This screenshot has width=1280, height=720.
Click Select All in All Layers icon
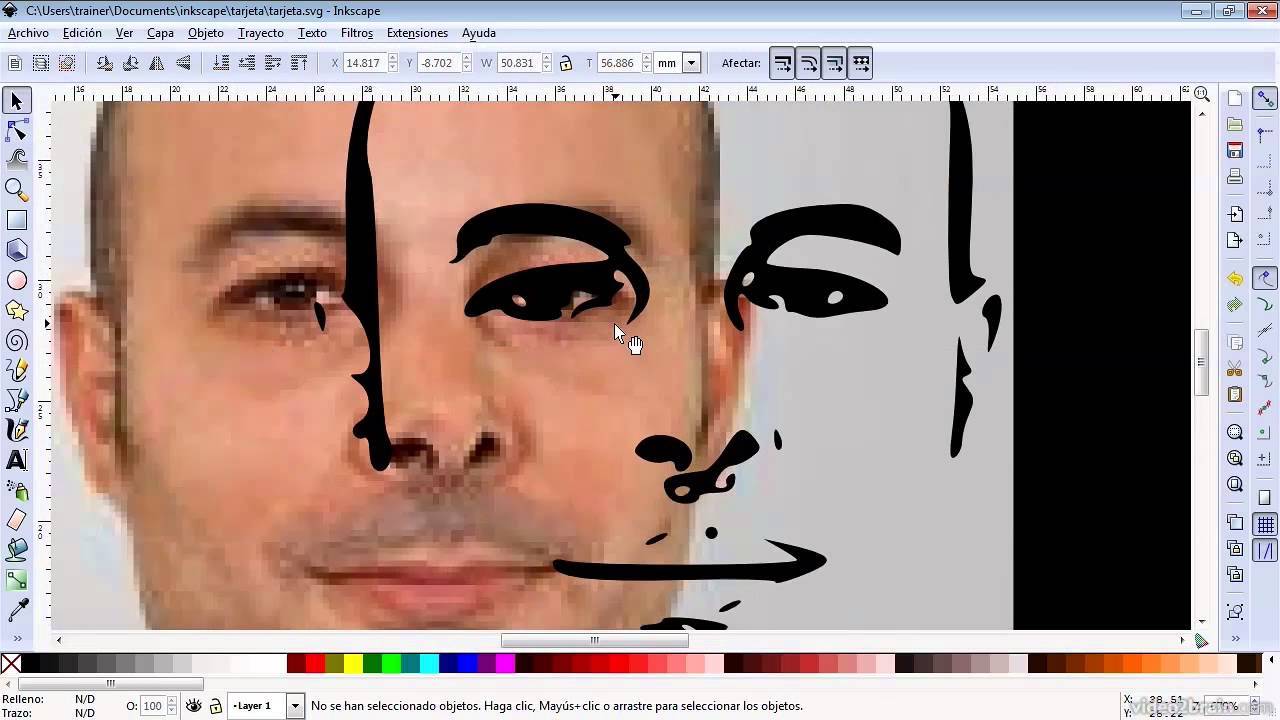41,63
